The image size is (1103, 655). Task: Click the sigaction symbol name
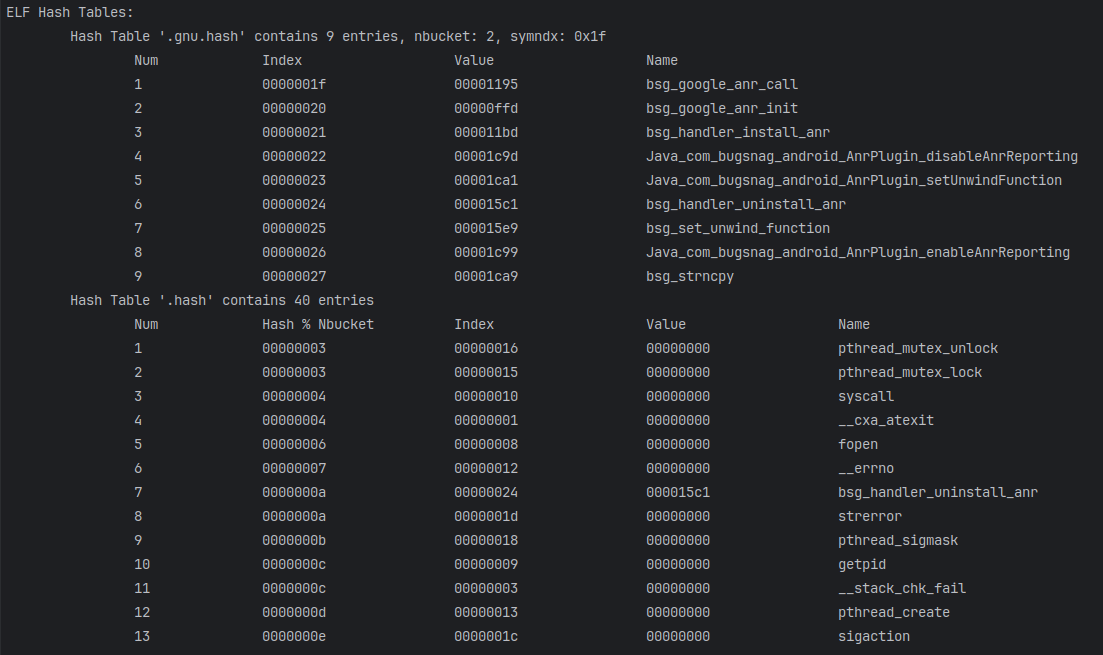874,636
